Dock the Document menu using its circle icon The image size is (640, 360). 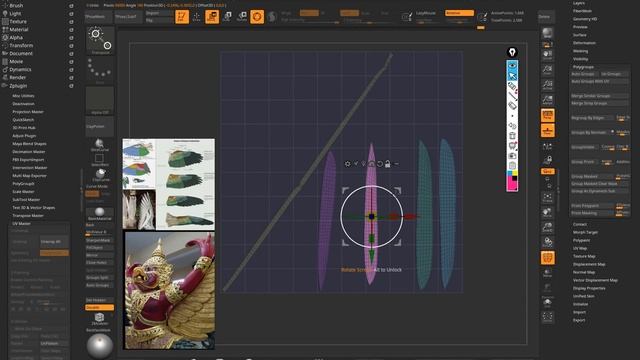(x=71, y=53)
